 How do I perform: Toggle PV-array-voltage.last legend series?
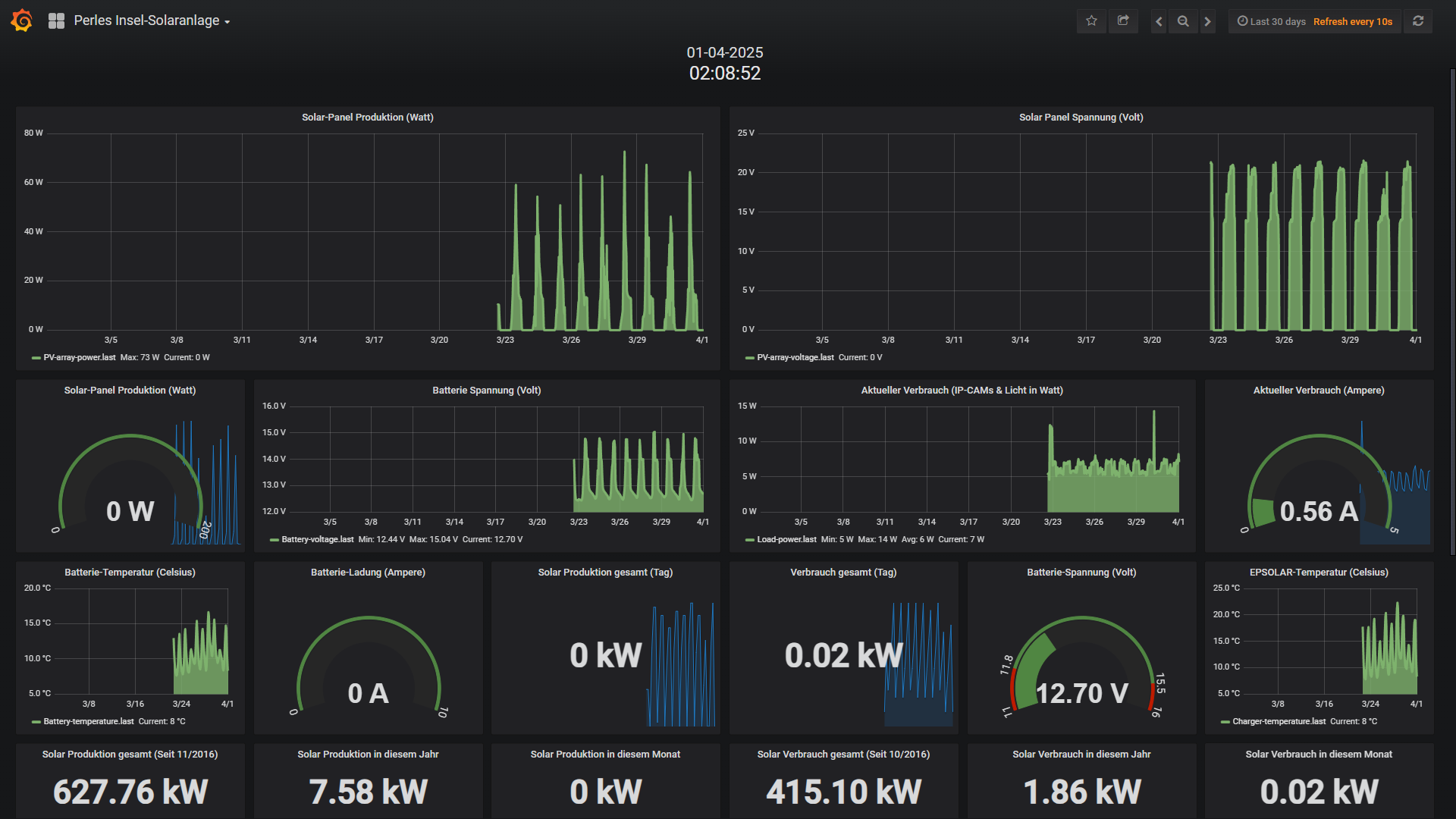tap(795, 357)
